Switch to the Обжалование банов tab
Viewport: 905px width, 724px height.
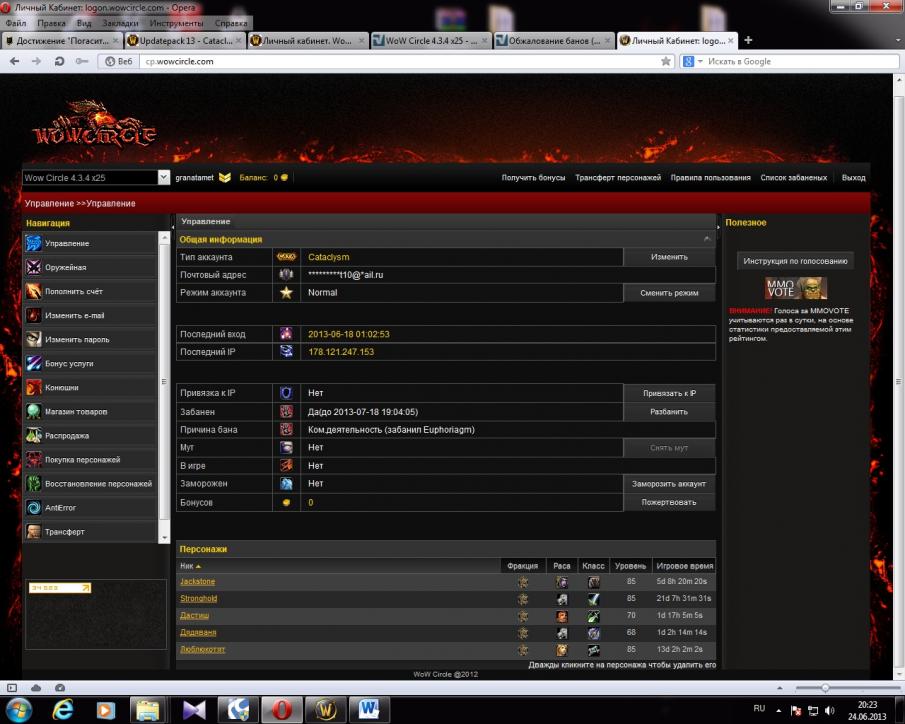pos(554,41)
